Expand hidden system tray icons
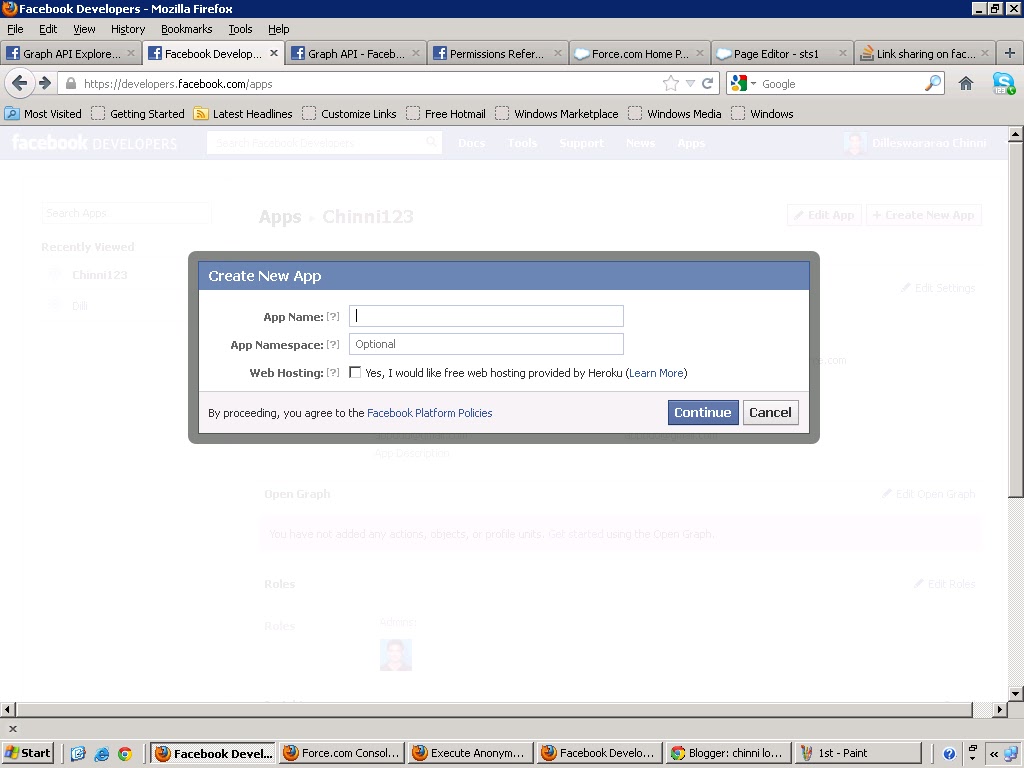Image resolution: width=1024 pixels, height=768 pixels. coord(993,754)
